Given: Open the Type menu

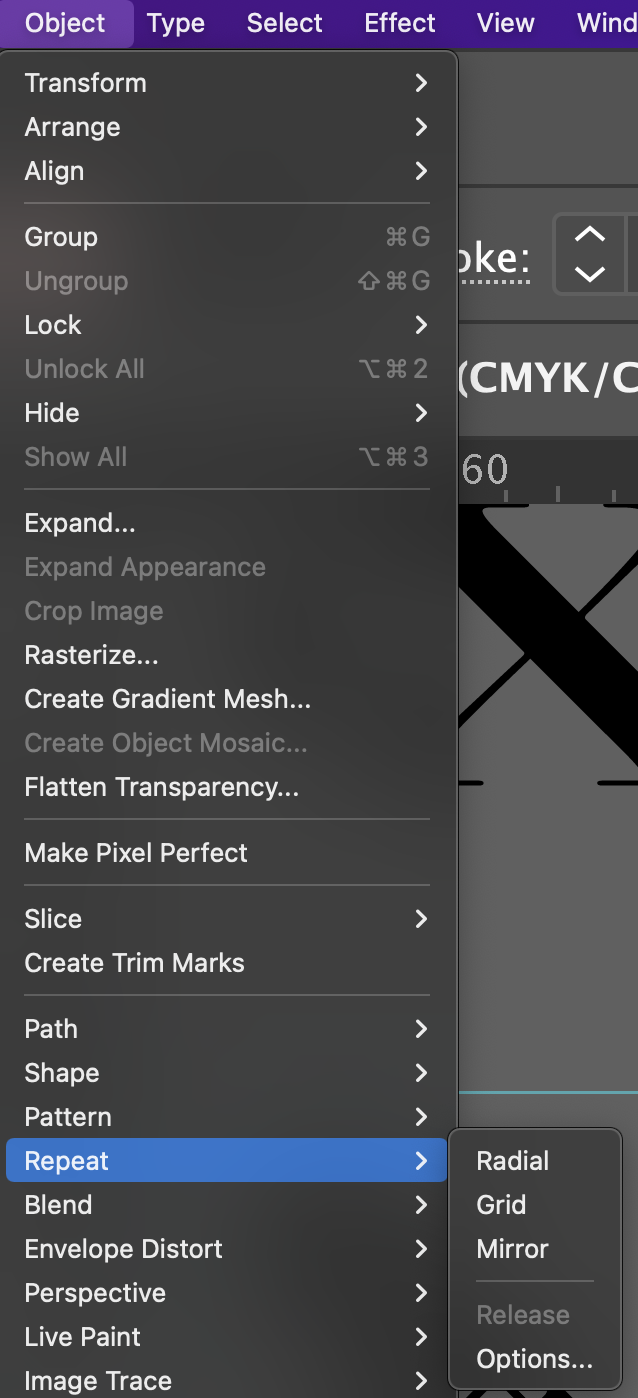Looking at the screenshot, I should pos(176,23).
